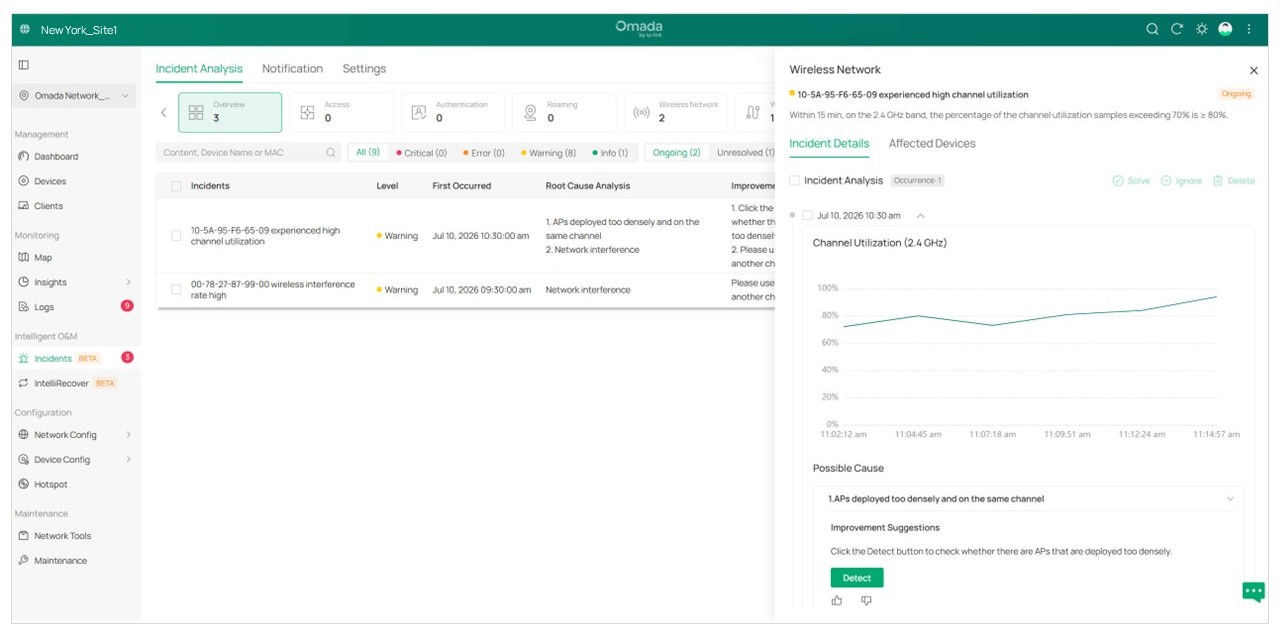Click the thumbs down feedback icon
This screenshot has width=1280, height=641.
[x=866, y=600]
